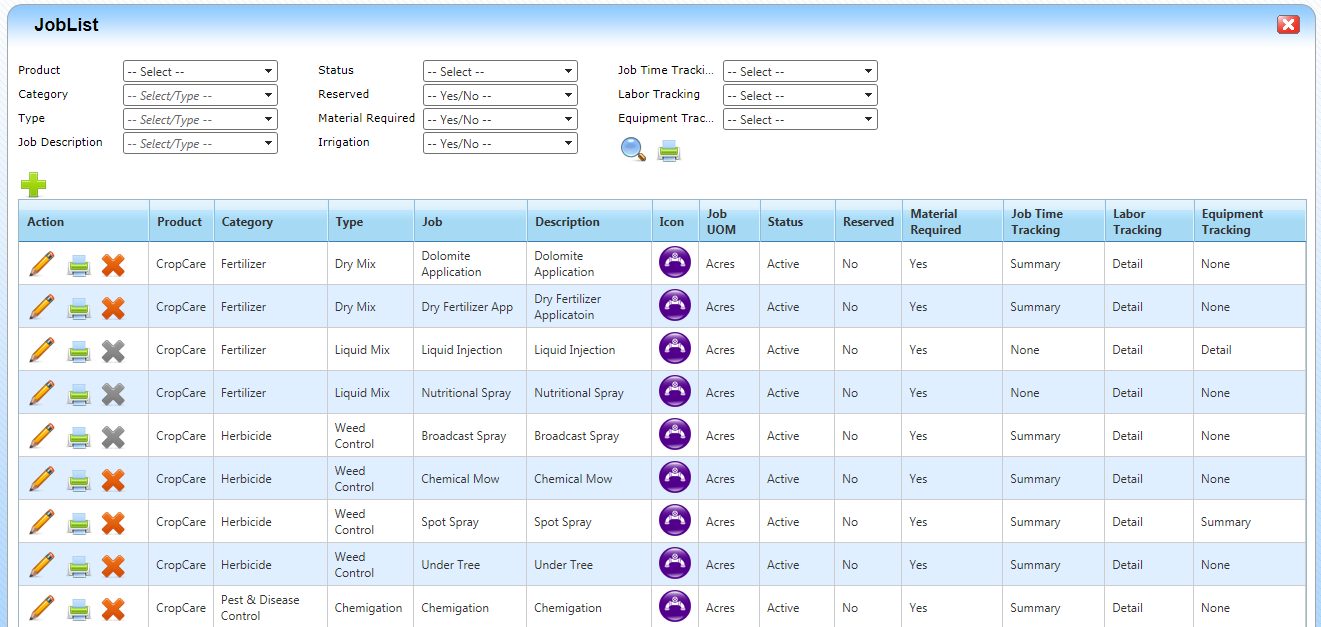Close the JobList window
Viewport: 1321px width, 627px height.
(x=1288, y=25)
